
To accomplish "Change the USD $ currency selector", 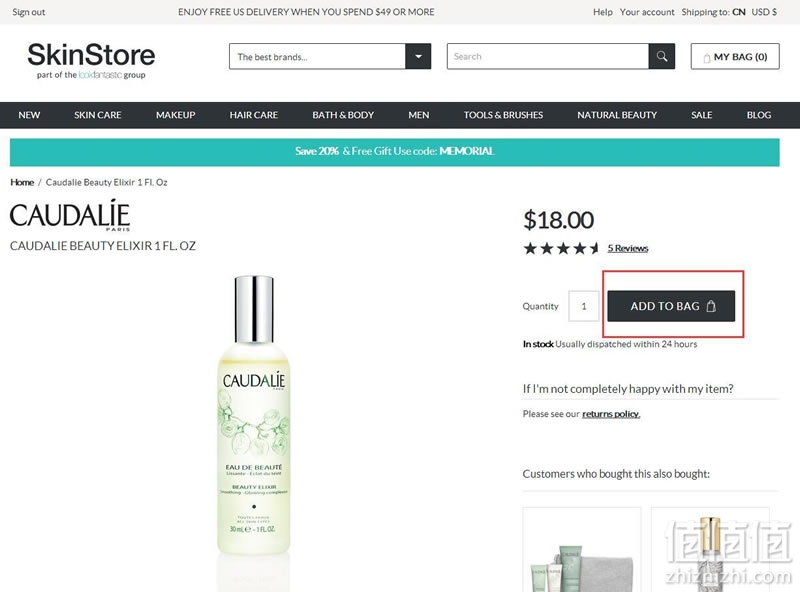I will pos(764,12).
